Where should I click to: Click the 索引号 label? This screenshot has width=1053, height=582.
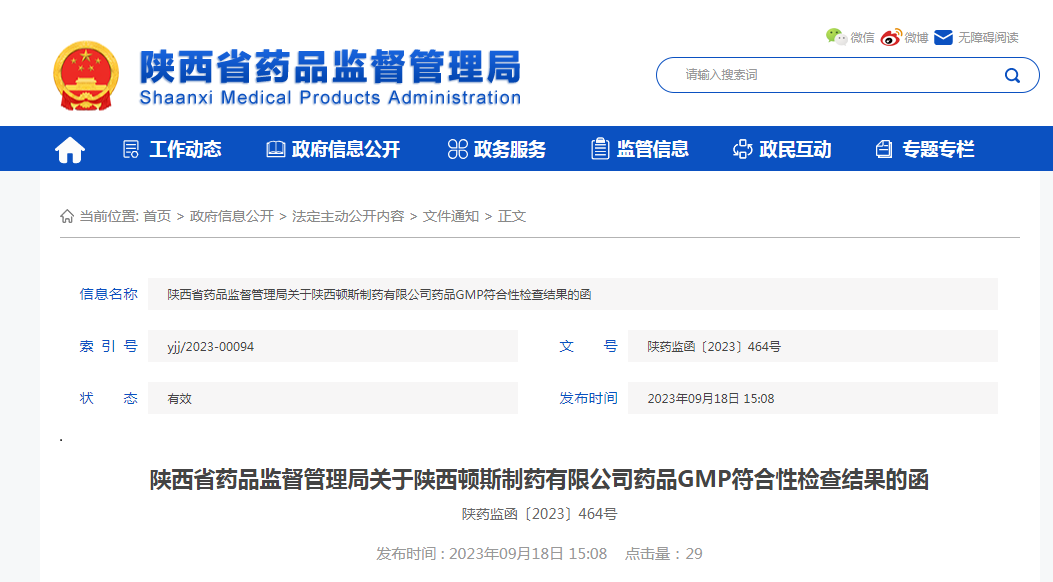coord(108,346)
